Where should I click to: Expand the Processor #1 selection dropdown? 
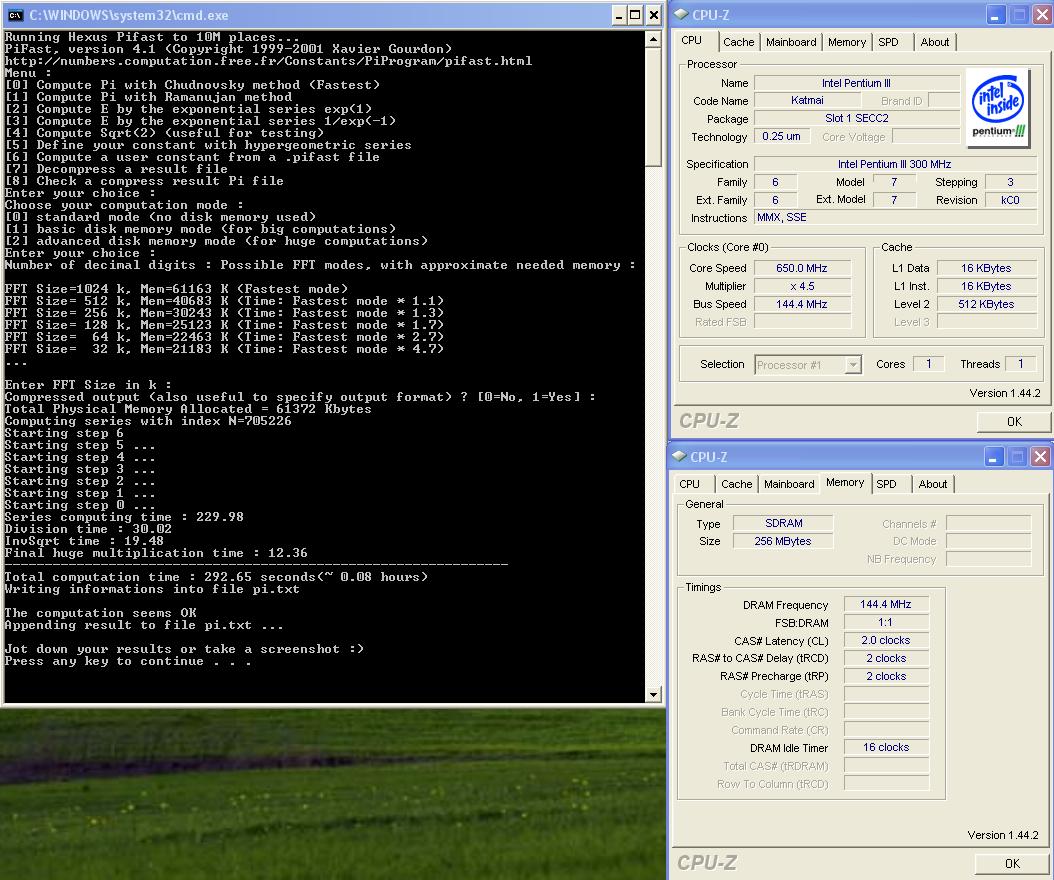(852, 364)
